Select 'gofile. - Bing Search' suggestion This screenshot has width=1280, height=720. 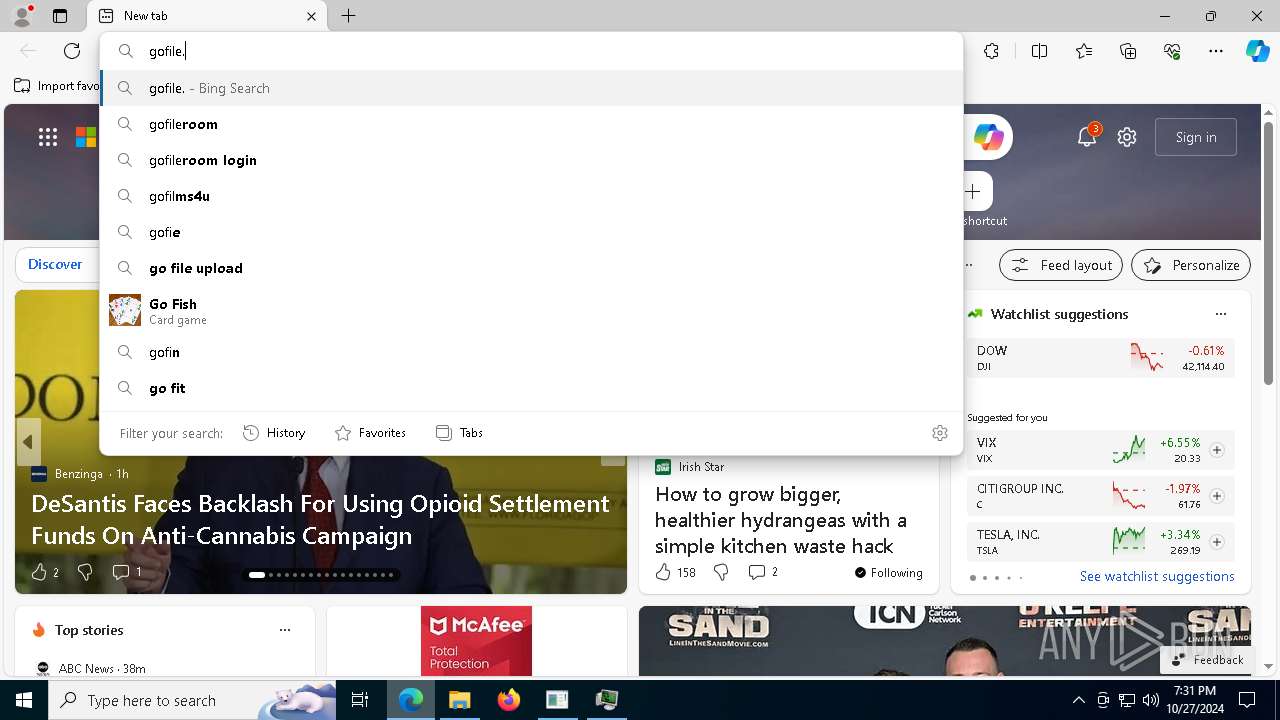[531, 88]
